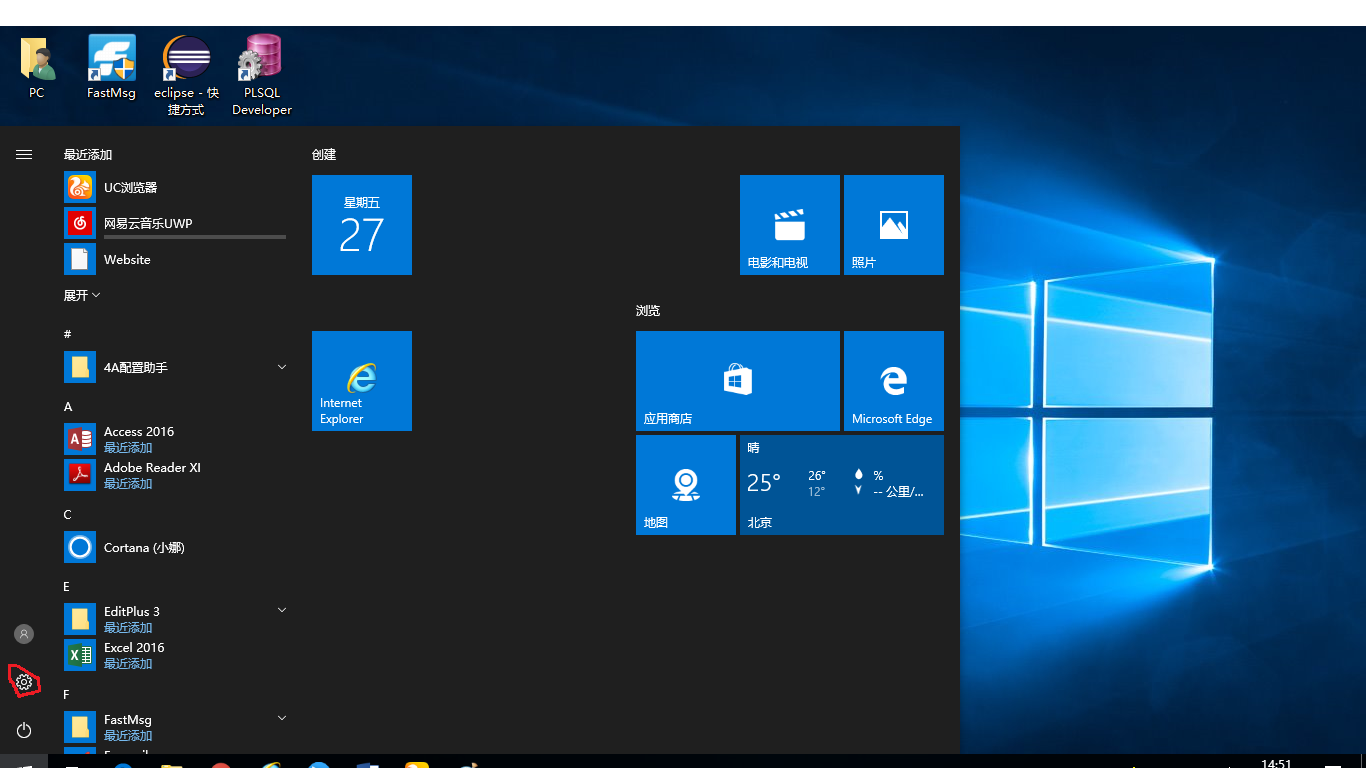This screenshot has height=768, width=1366.
Task: Open the 照片 photos tile
Action: click(894, 225)
